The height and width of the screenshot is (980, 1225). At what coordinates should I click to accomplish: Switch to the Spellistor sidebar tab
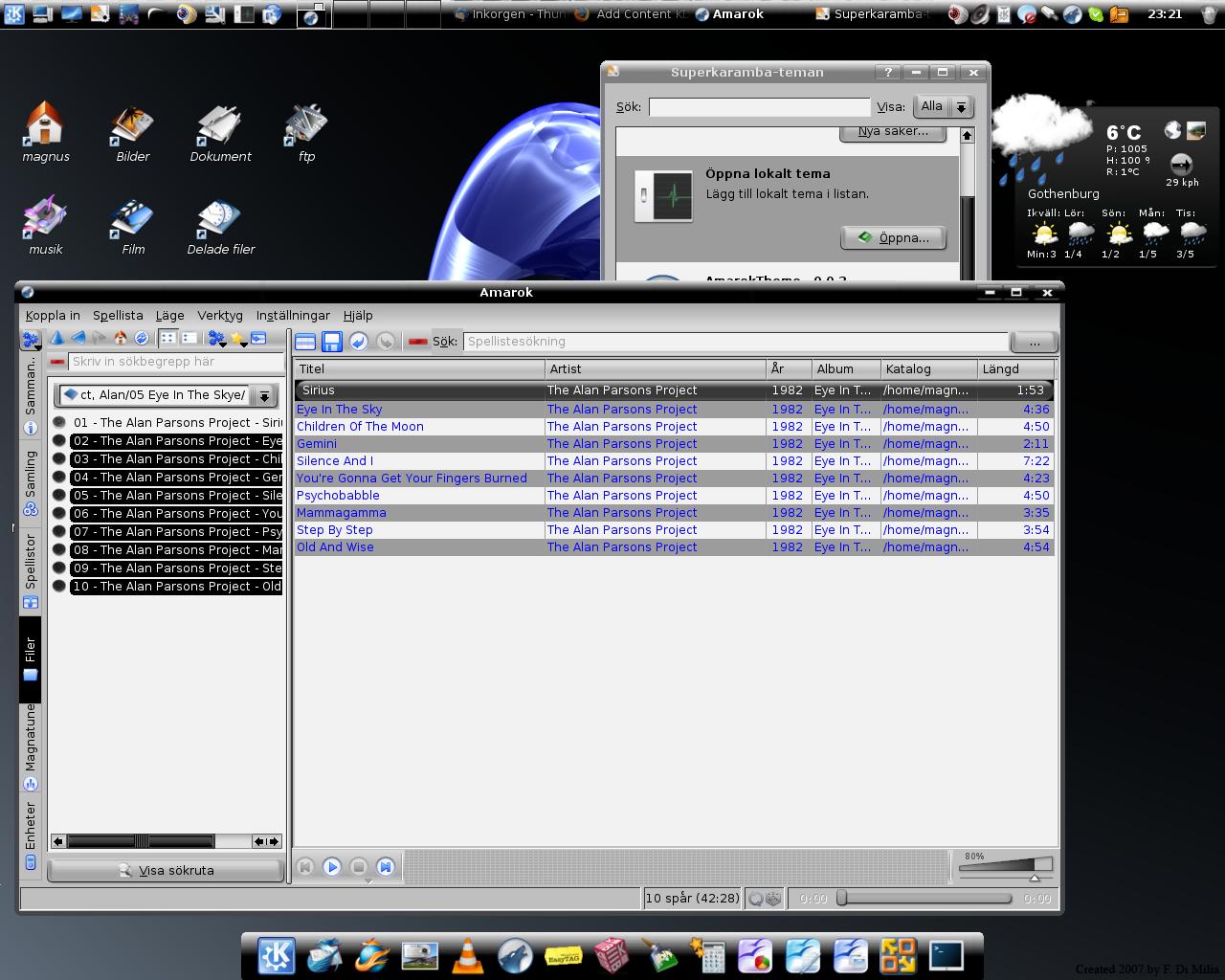pos(31,571)
